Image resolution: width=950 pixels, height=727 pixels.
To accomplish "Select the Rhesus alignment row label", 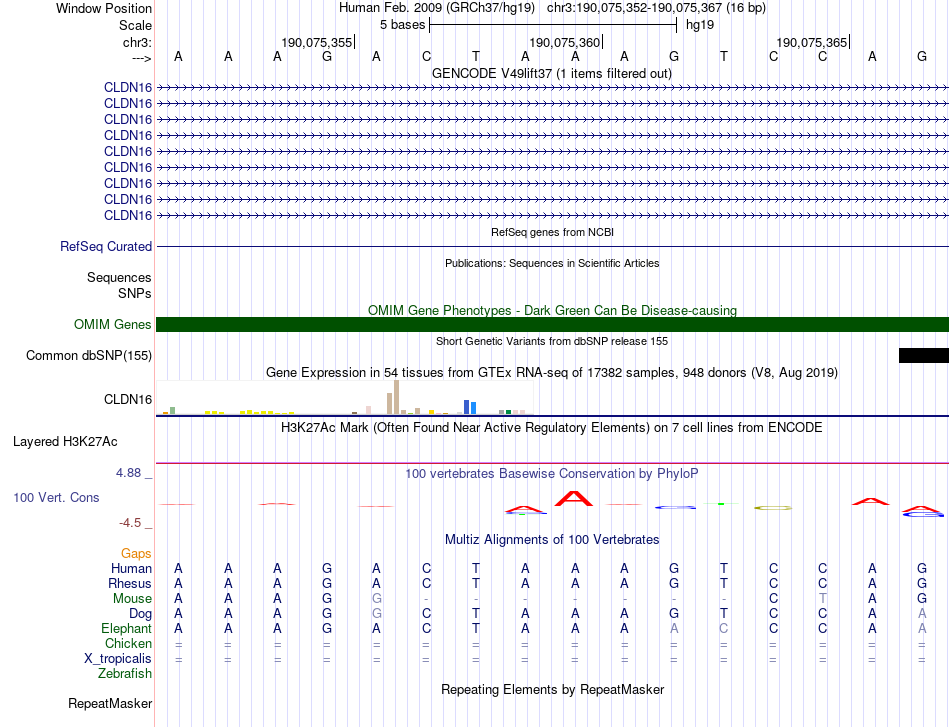I will pyautogui.click(x=130, y=583).
